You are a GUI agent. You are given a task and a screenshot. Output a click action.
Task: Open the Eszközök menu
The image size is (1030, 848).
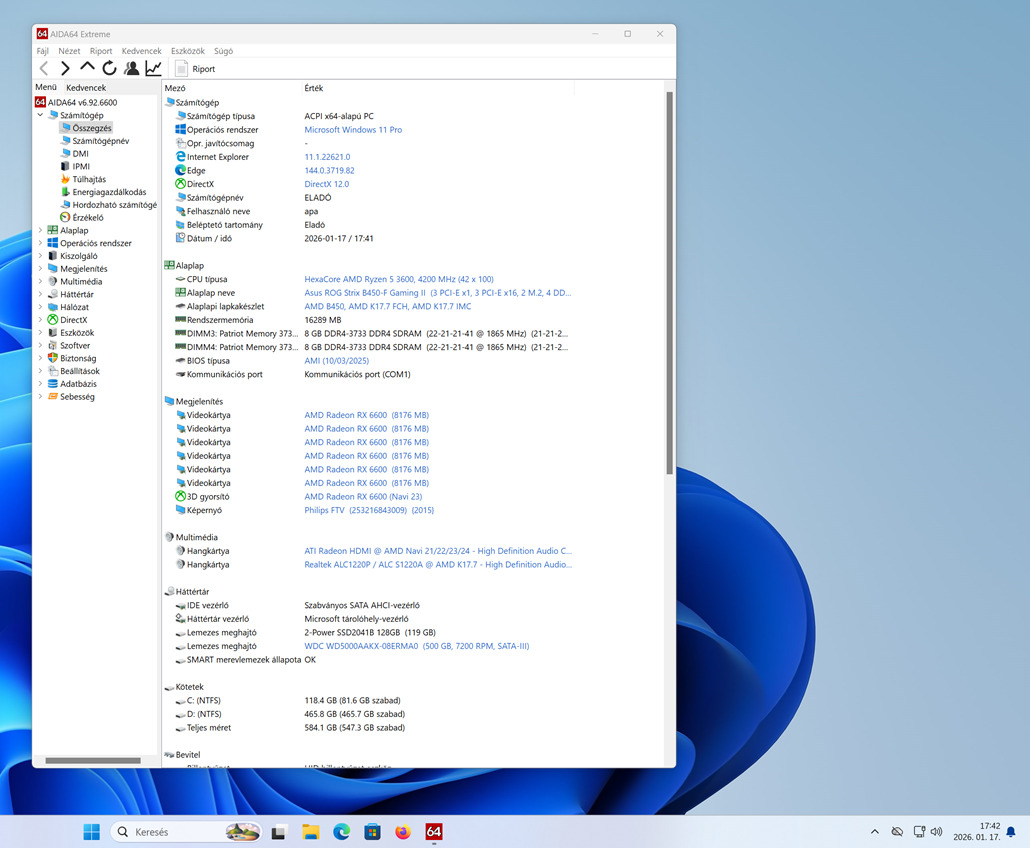click(x=187, y=51)
